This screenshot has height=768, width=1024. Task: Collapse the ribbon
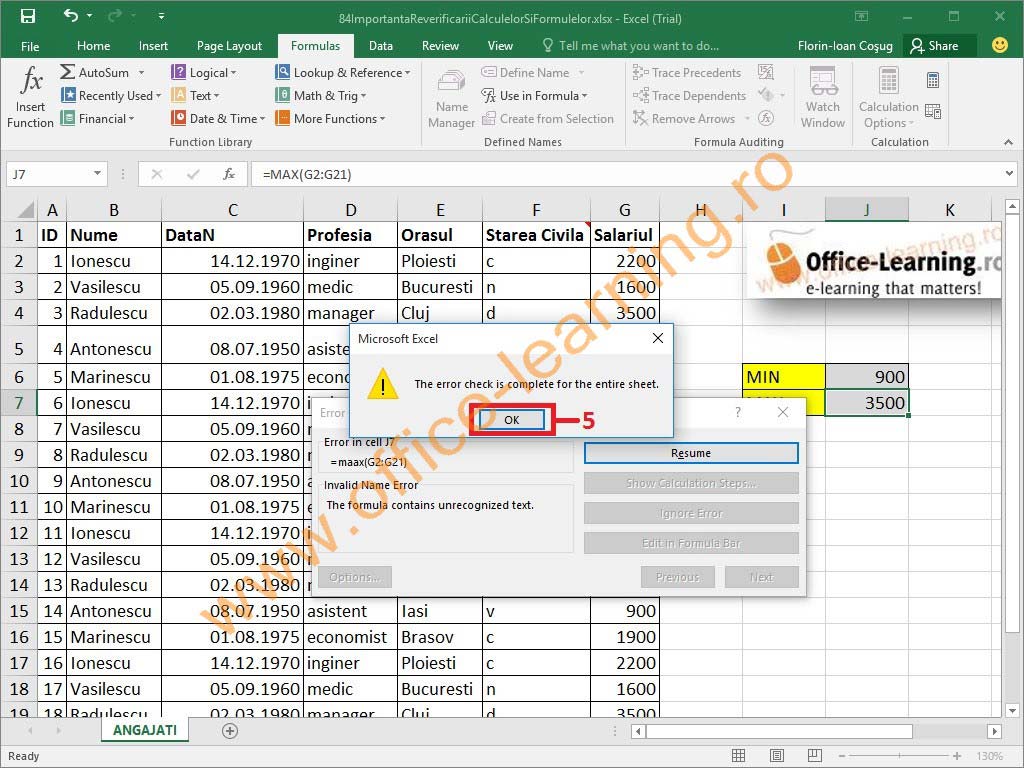1008,142
